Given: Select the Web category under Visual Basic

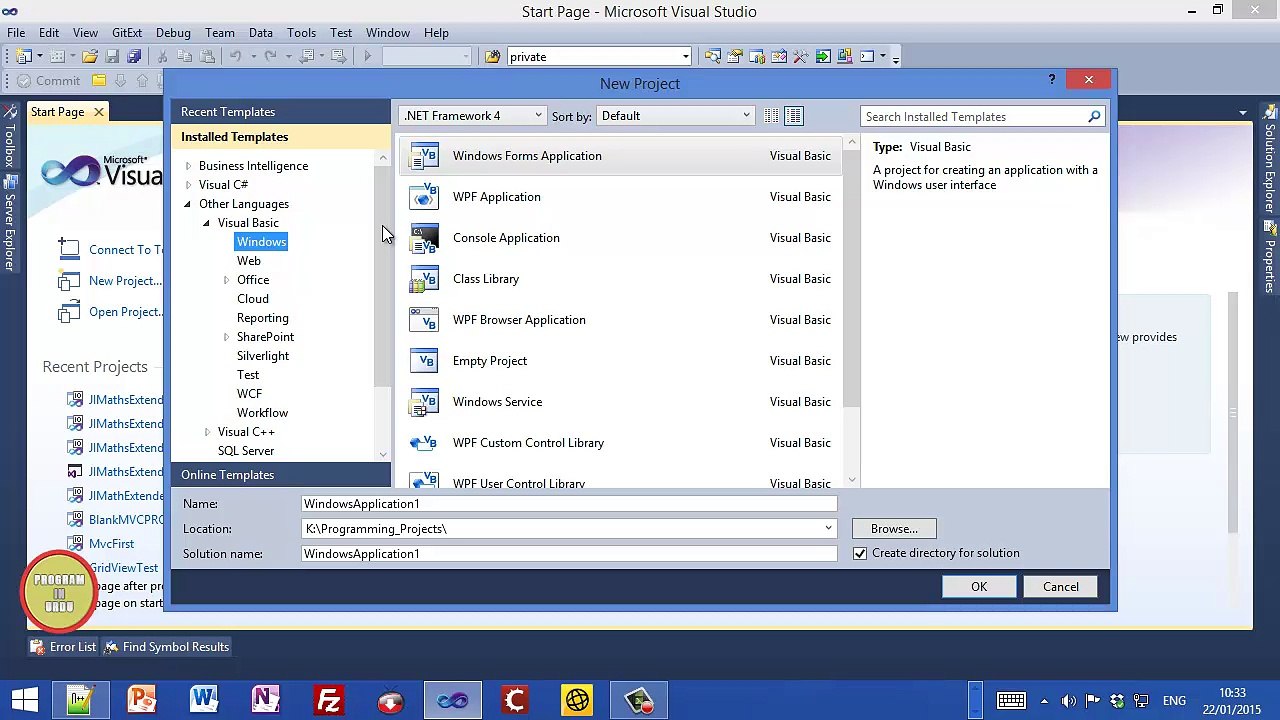Looking at the screenshot, I should click(x=249, y=261).
